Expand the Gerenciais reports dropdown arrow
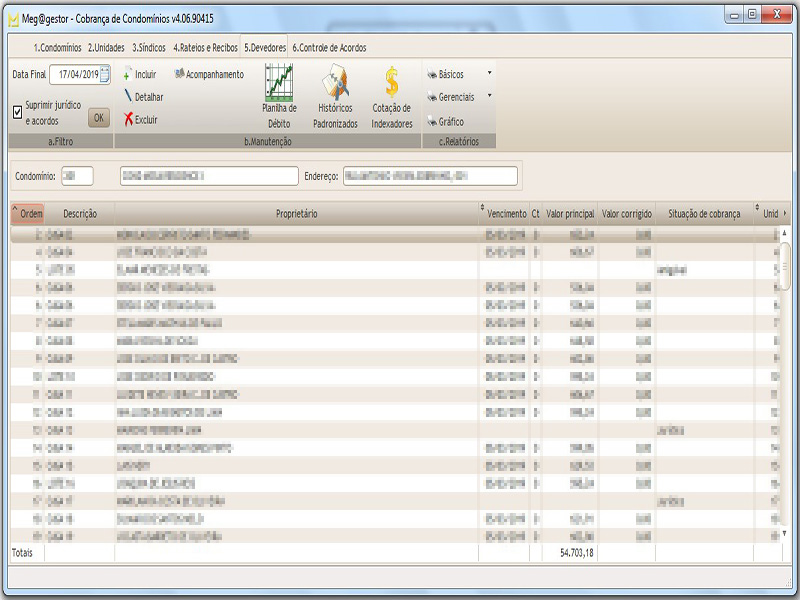 489,97
